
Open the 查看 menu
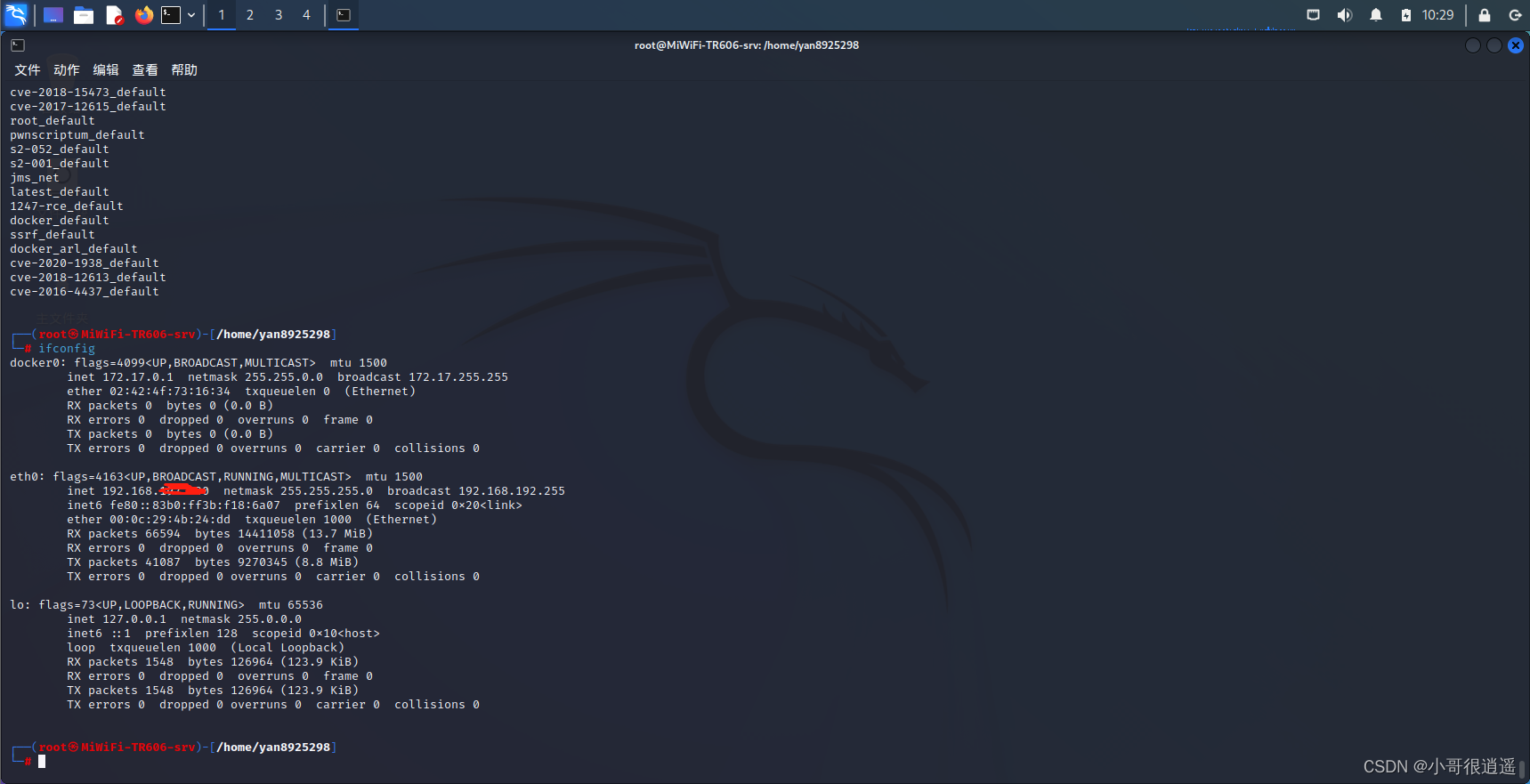point(145,70)
